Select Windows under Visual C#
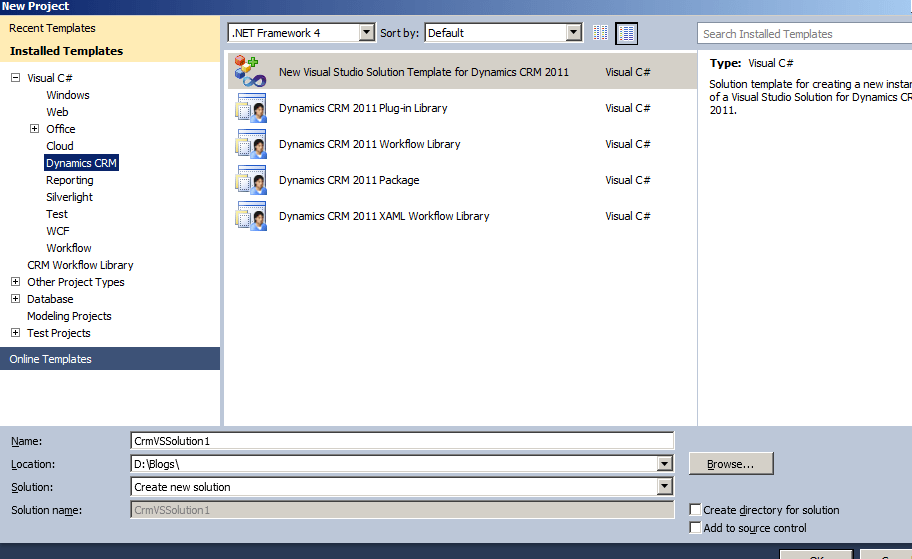The width and height of the screenshot is (912, 559). pyautogui.click(x=67, y=95)
